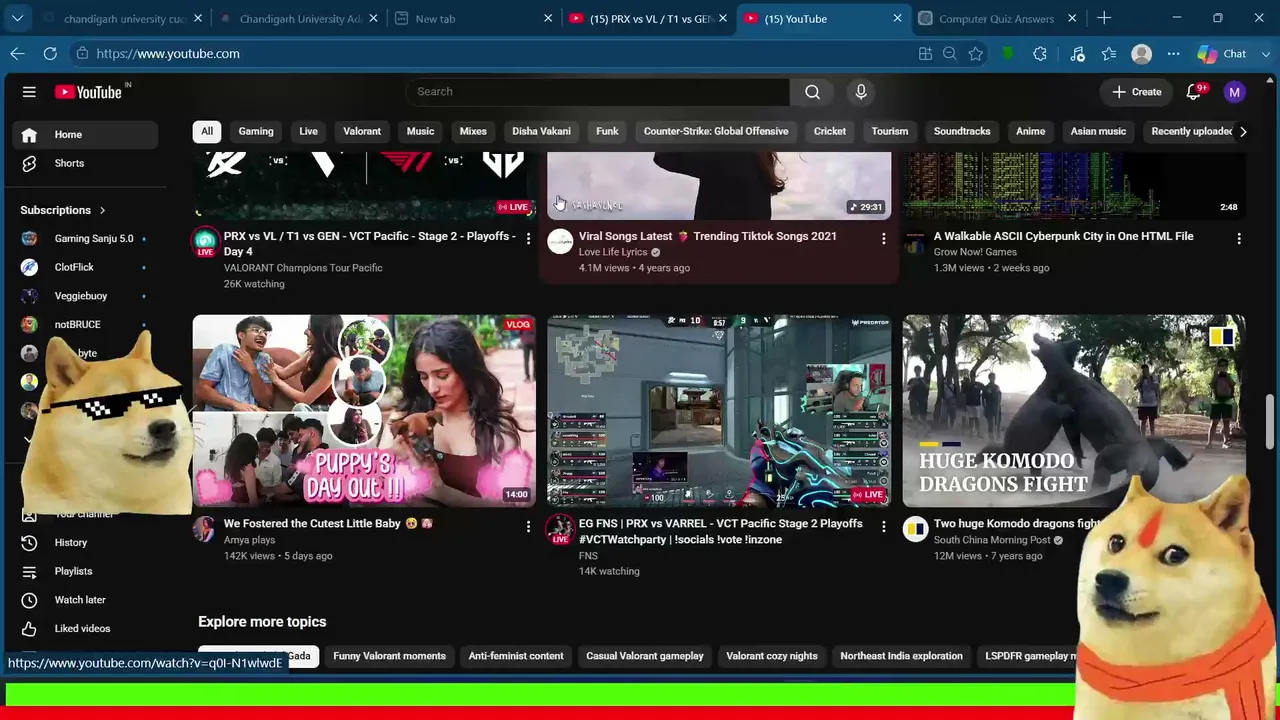The height and width of the screenshot is (720, 1280).
Task: Open the Huge Komodo Dragons Fight thumbnail
Action: 1074,411
